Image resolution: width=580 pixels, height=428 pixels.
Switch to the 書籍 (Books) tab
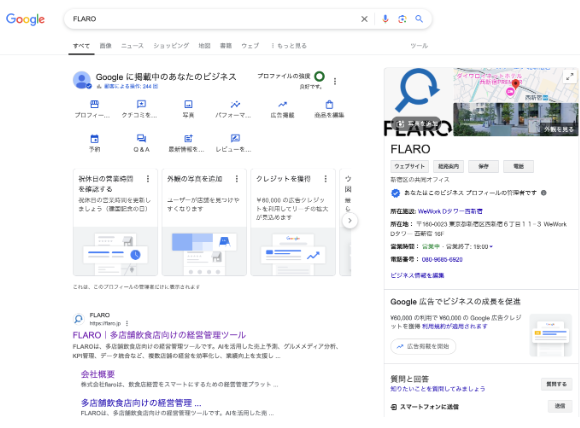click(226, 46)
